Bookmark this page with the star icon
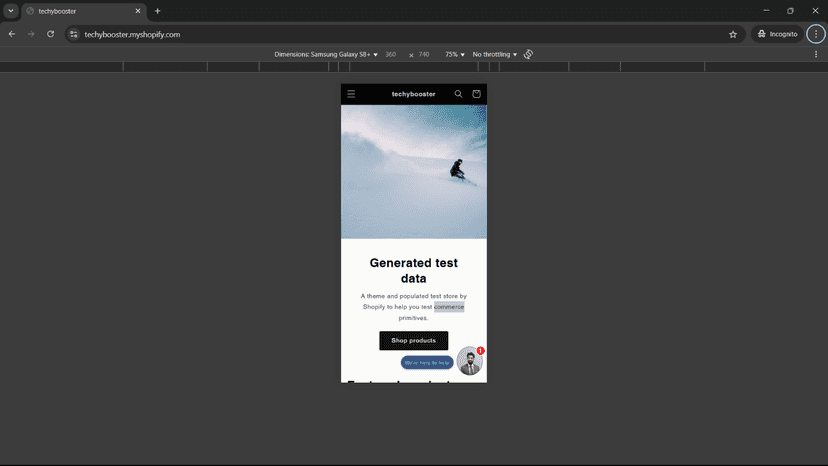 coord(733,34)
